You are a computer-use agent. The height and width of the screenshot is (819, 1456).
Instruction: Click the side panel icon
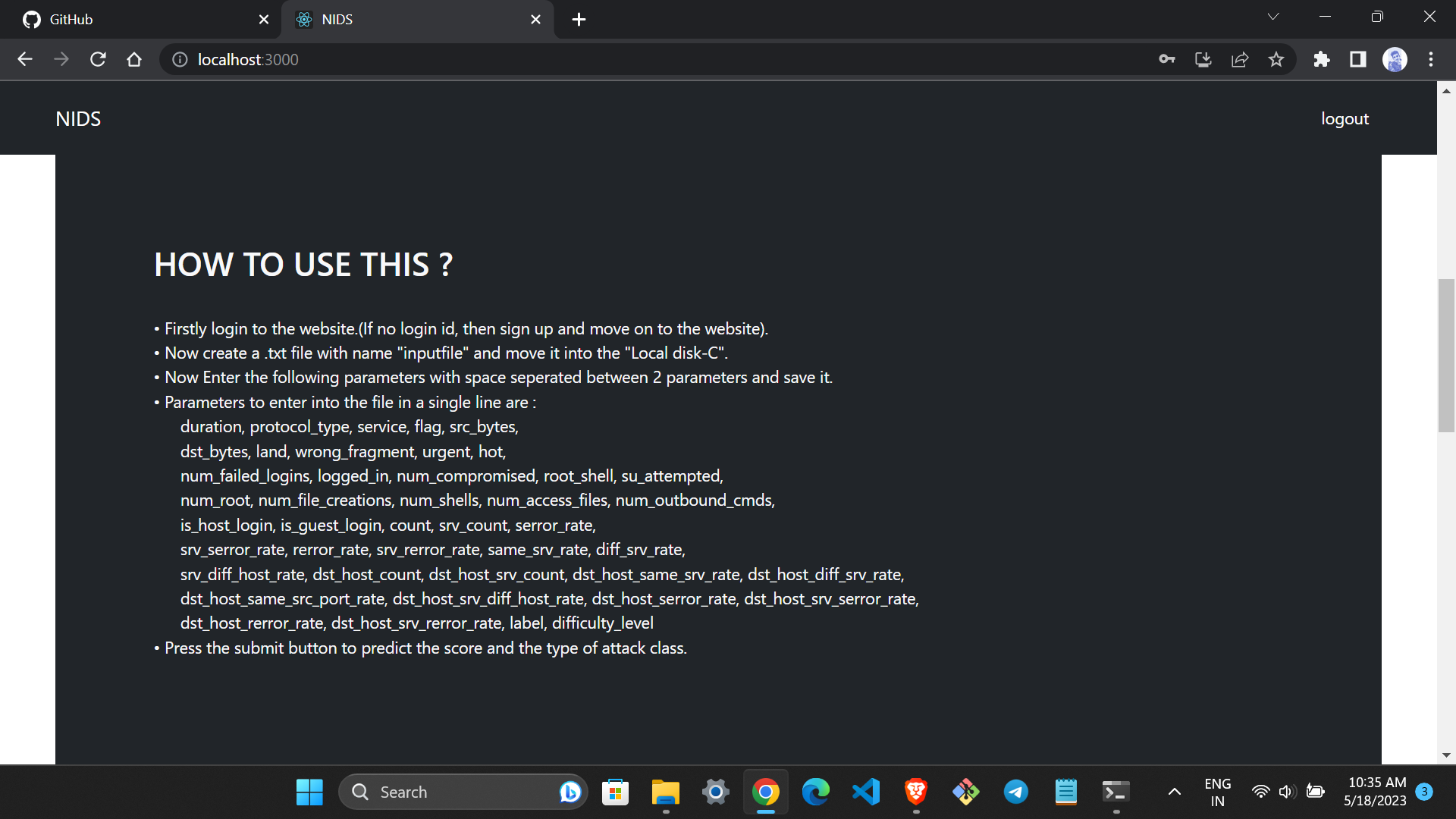1357,59
